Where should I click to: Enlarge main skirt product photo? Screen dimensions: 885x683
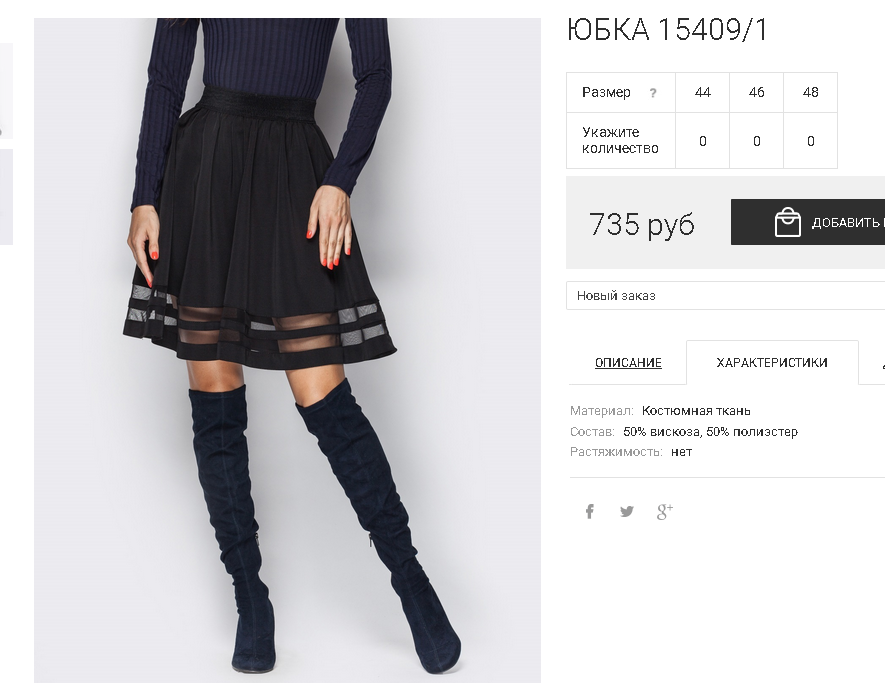tap(287, 350)
